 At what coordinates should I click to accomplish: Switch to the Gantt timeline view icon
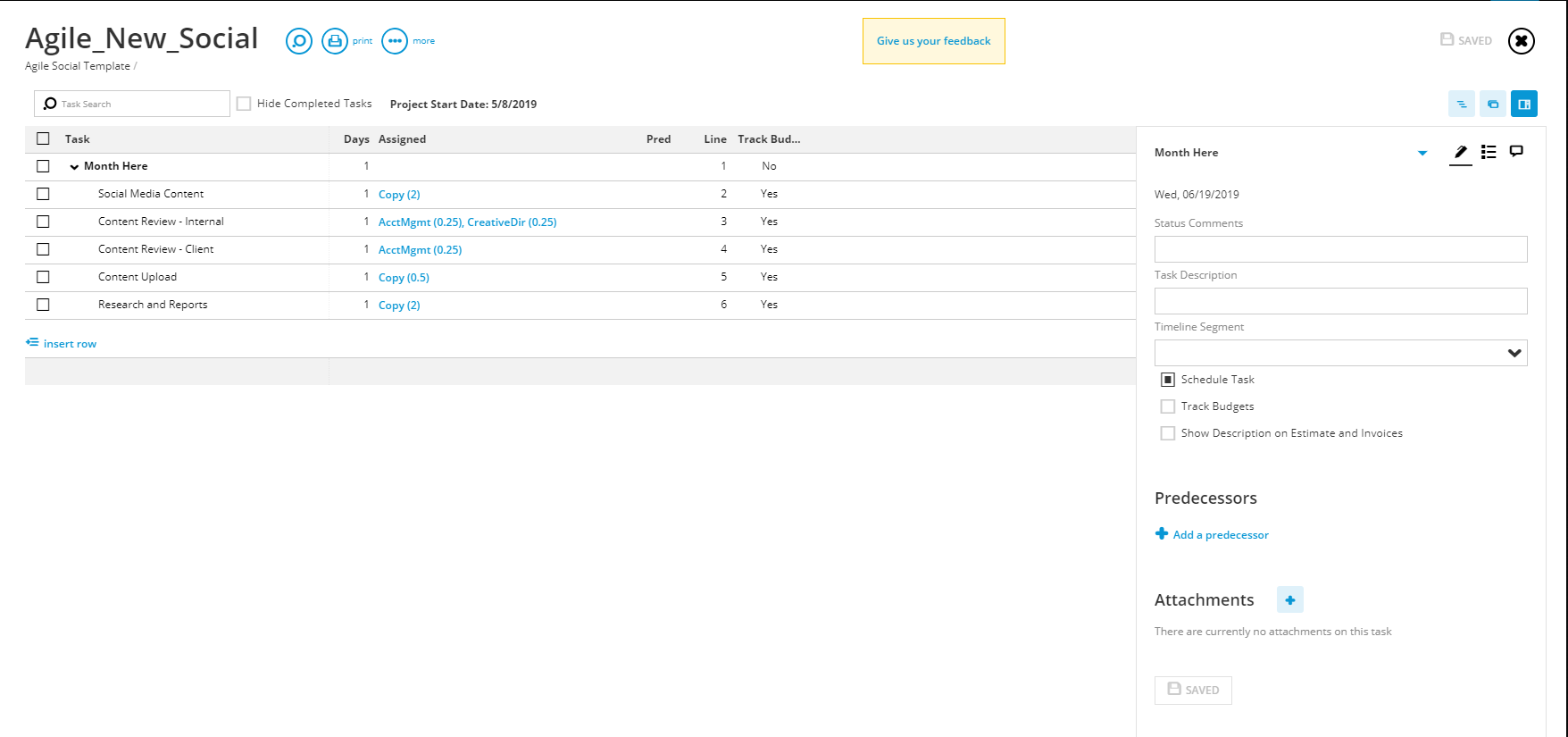click(1462, 104)
